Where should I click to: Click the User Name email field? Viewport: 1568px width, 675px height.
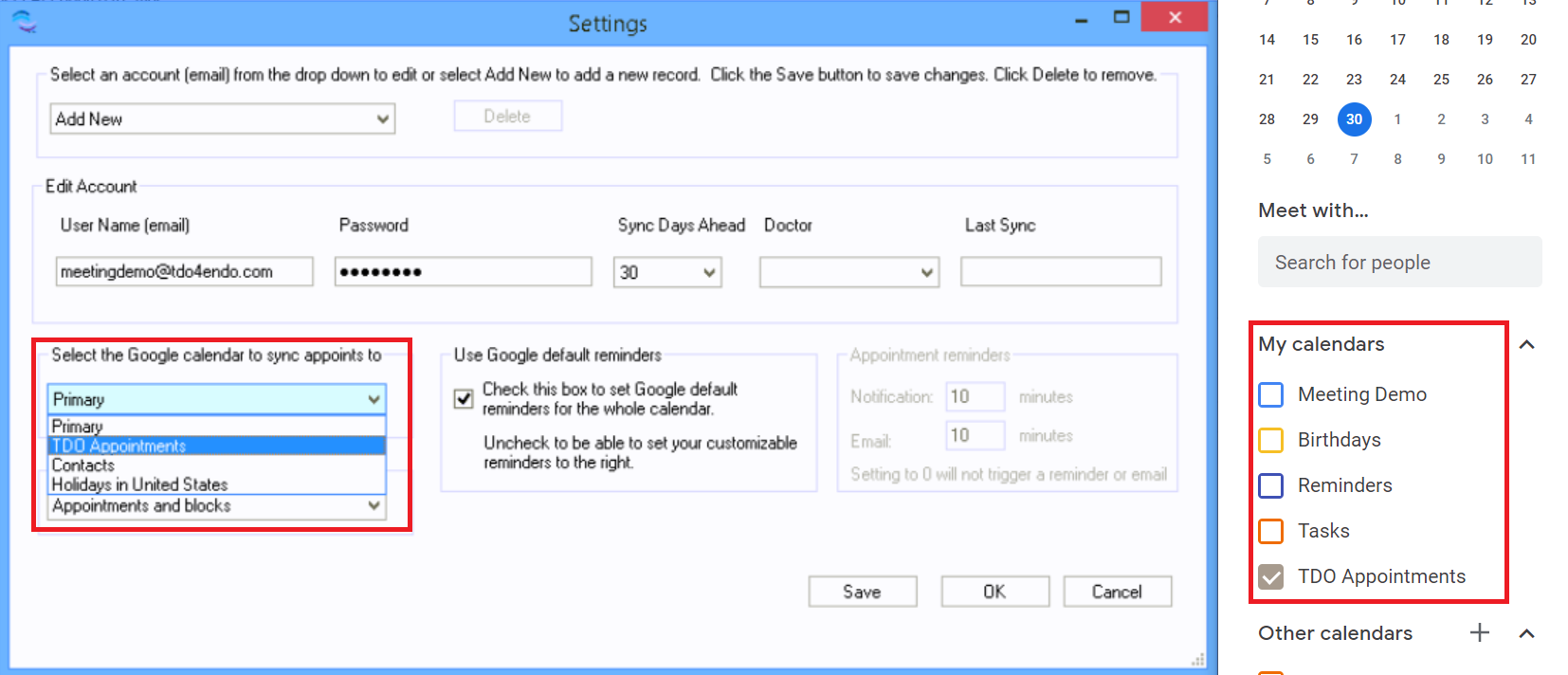[184, 272]
